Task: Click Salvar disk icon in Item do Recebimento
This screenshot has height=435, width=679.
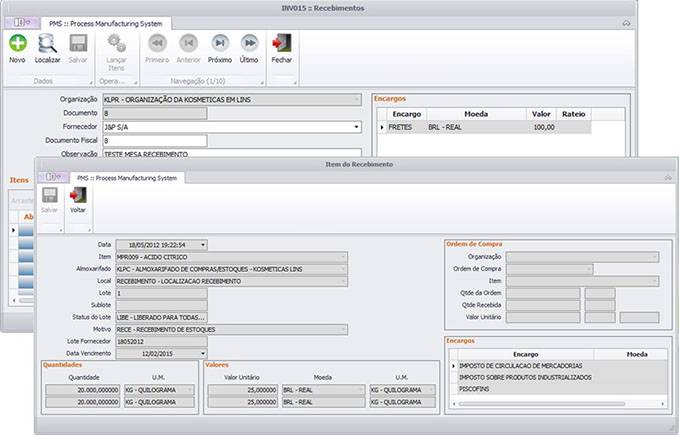Action: 49,195
